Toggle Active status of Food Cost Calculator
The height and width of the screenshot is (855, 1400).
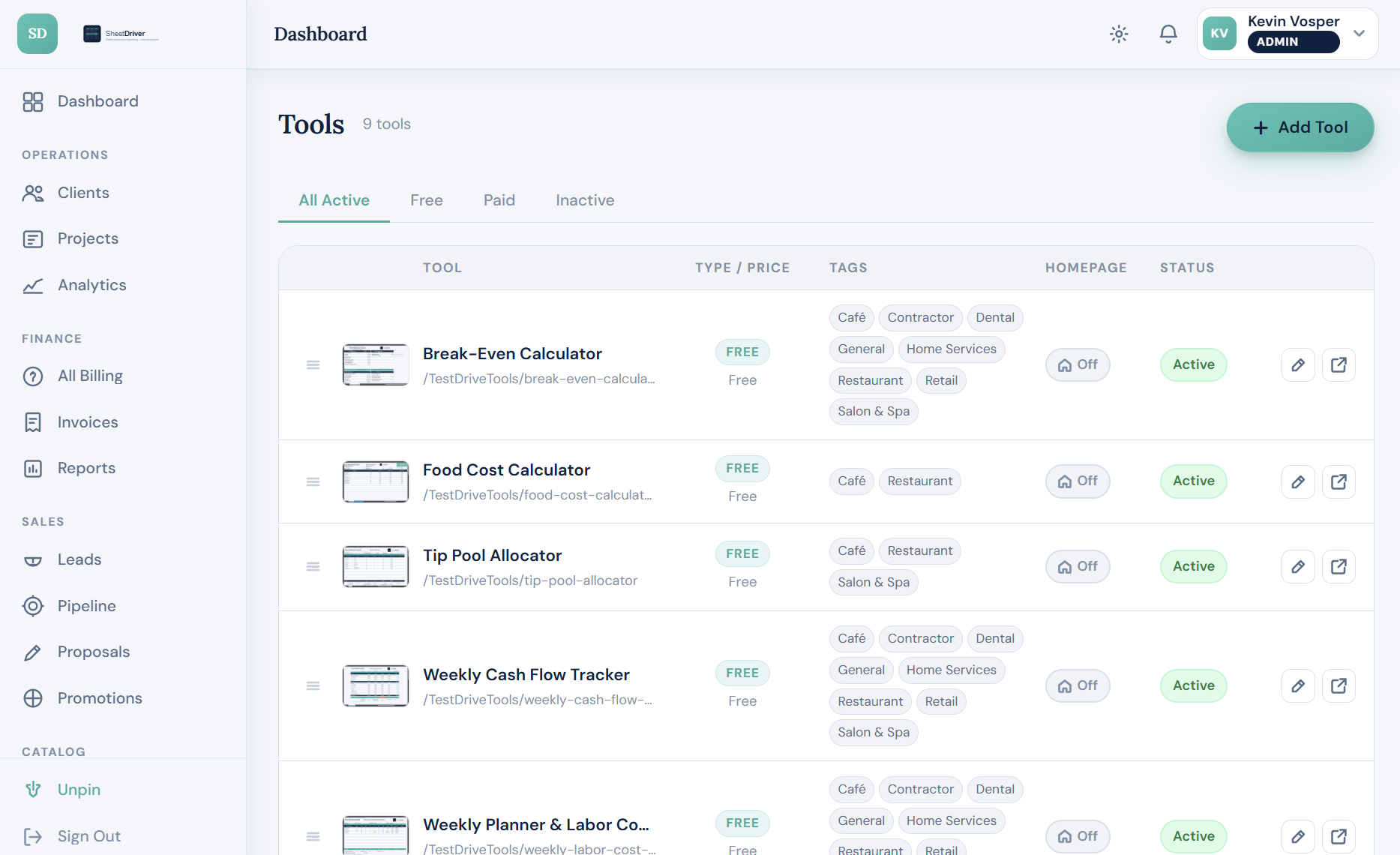click(x=1194, y=481)
